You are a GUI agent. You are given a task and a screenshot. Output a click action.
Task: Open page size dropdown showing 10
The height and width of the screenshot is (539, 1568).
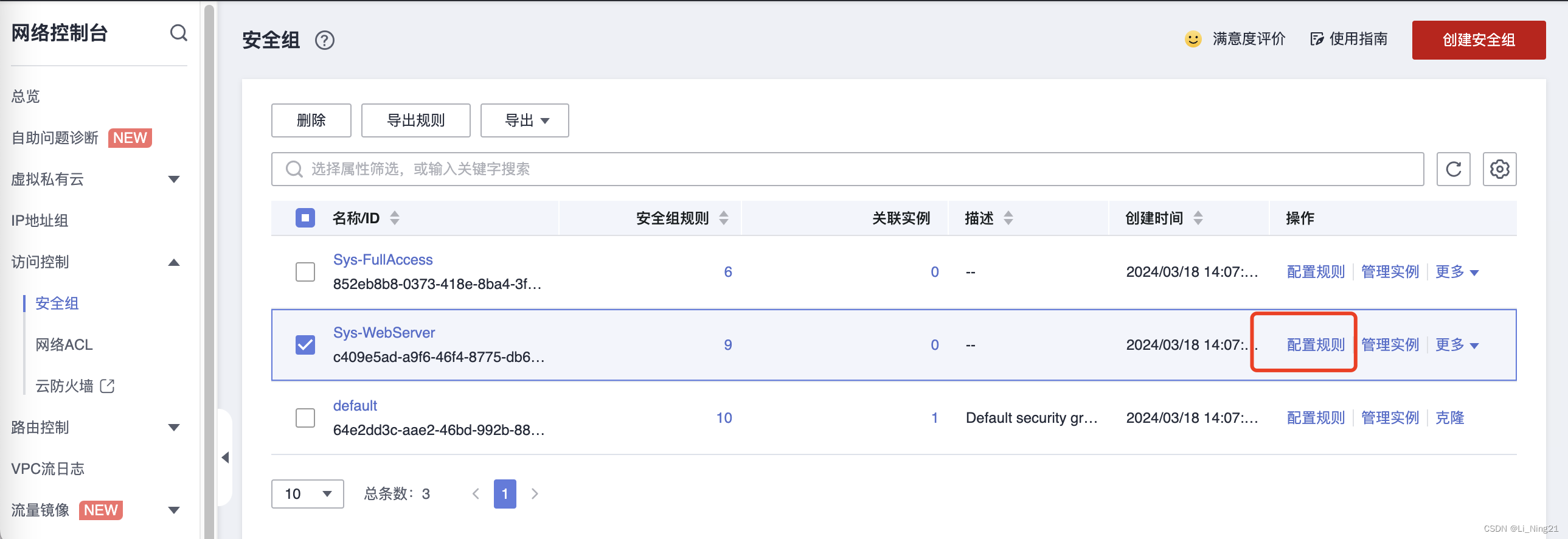click(x=307, y=493)
